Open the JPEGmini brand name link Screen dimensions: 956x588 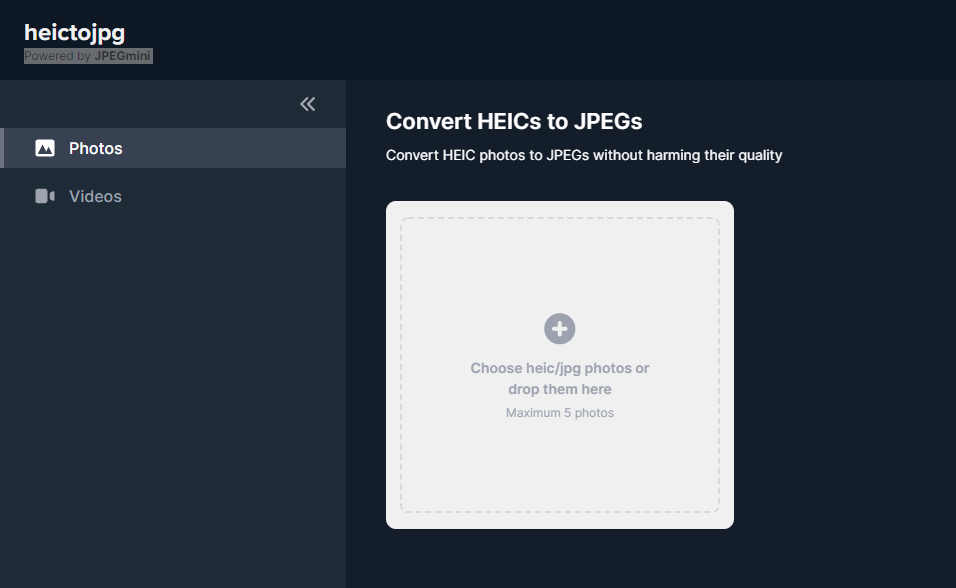point(122,56)
